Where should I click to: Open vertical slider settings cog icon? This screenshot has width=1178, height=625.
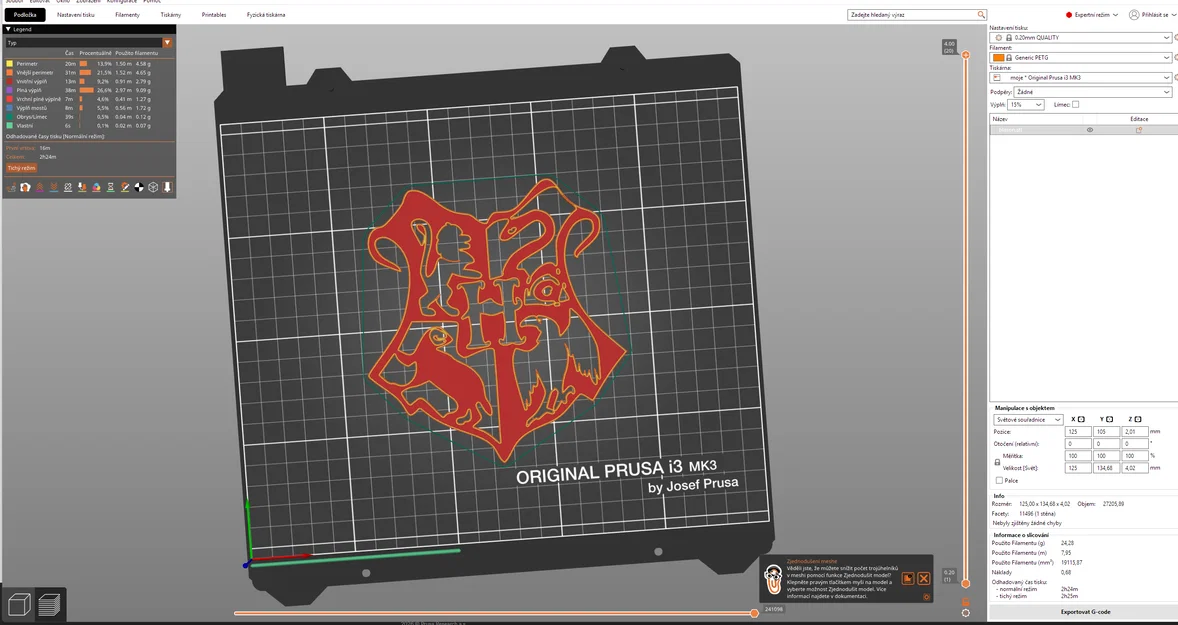click(965, 613)
